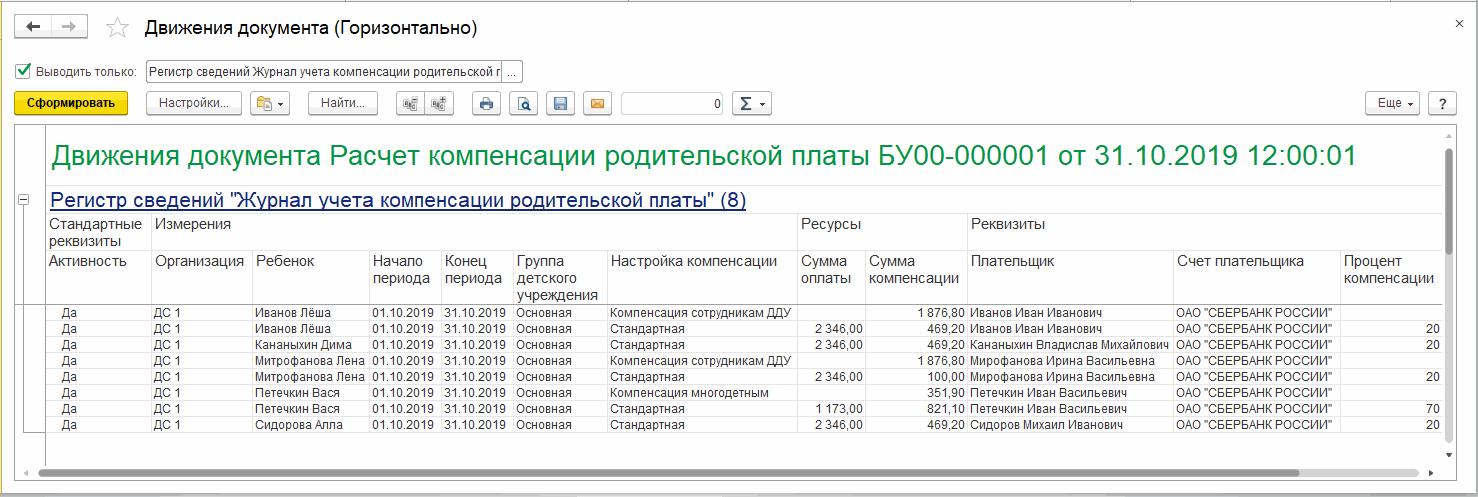The height and width of the screenshot is (497, 1478).
Task: Add report to favorites with star icon
Action: pos(118,28)
